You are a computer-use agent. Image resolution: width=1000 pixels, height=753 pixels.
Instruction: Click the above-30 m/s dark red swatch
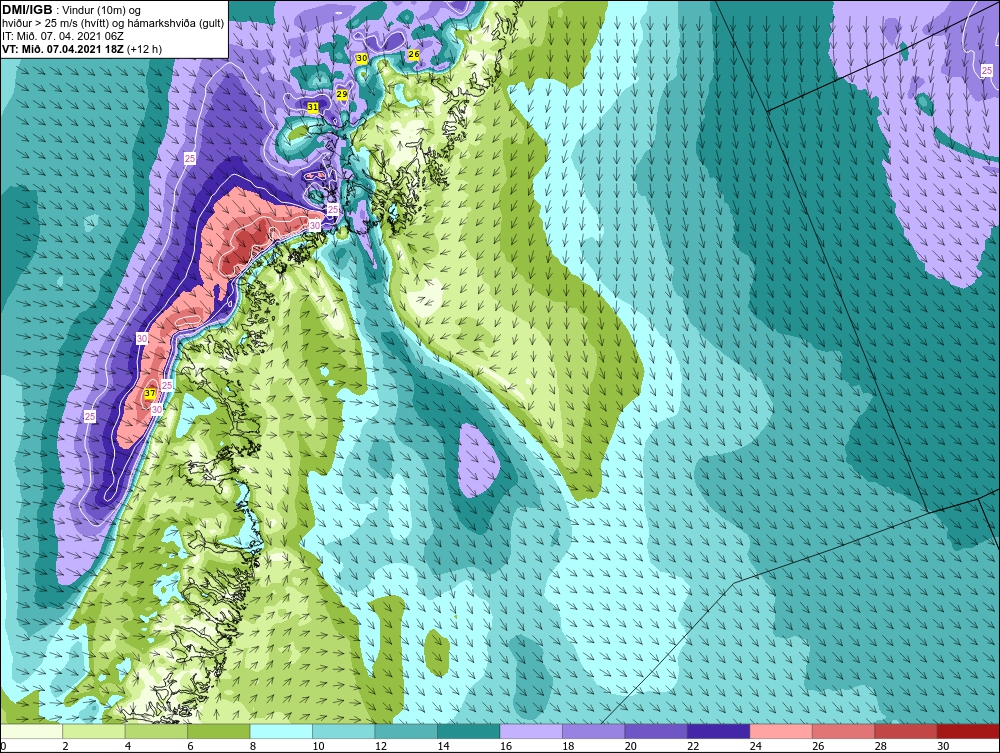pyautogui.click(x=969, y=731)
